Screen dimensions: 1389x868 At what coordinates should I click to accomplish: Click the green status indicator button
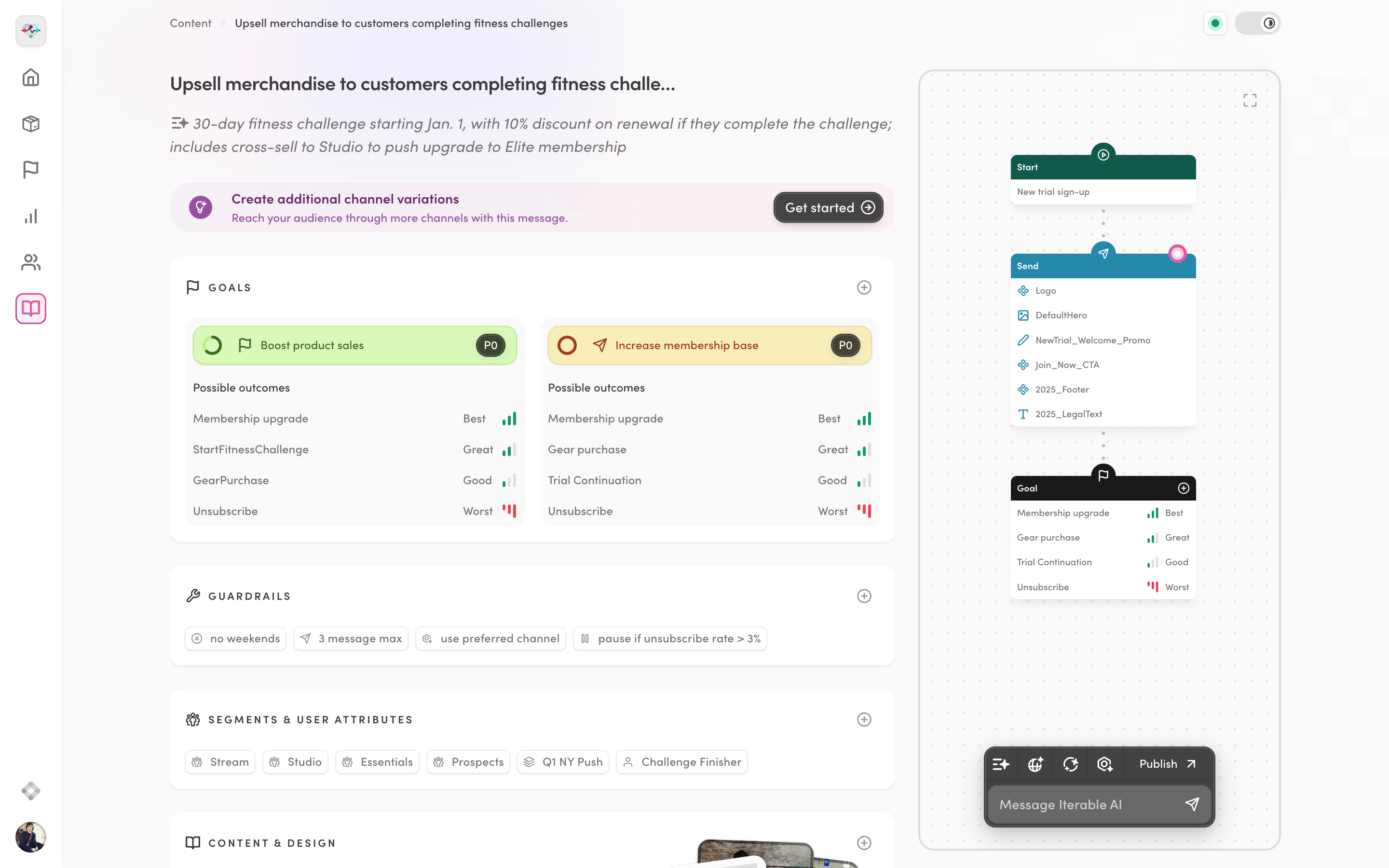[x=1215, y=24]
